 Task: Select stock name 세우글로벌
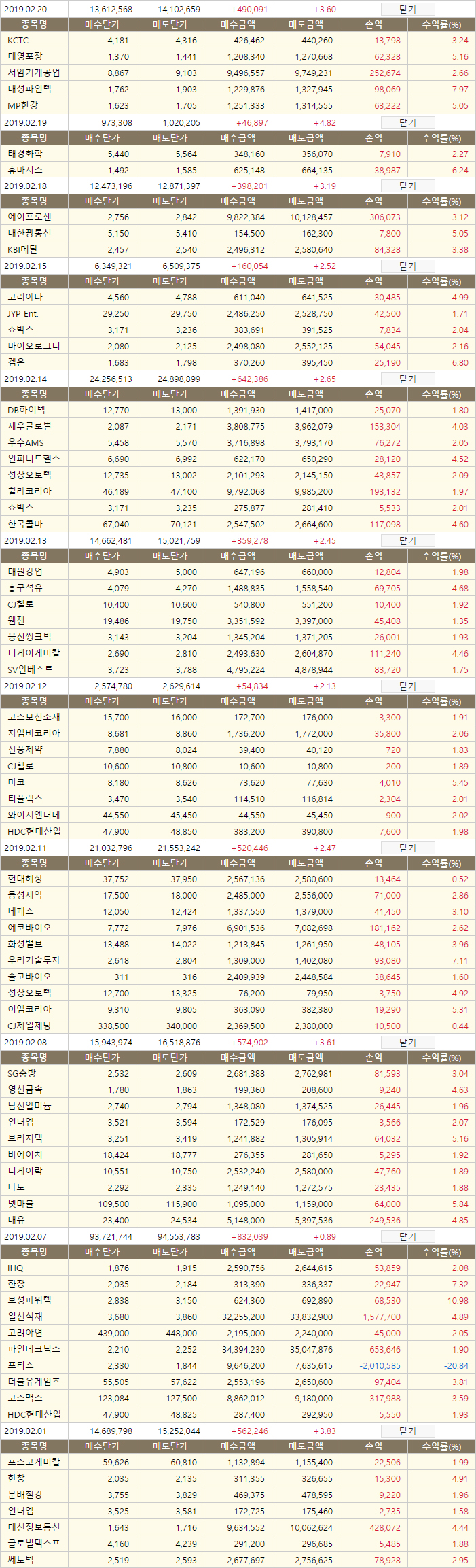click(29, 427)
